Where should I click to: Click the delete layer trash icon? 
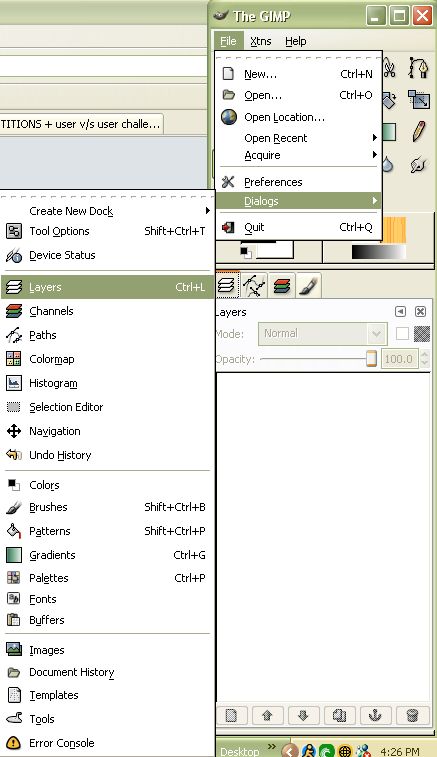pyautogui.click(x=412, y=715)
